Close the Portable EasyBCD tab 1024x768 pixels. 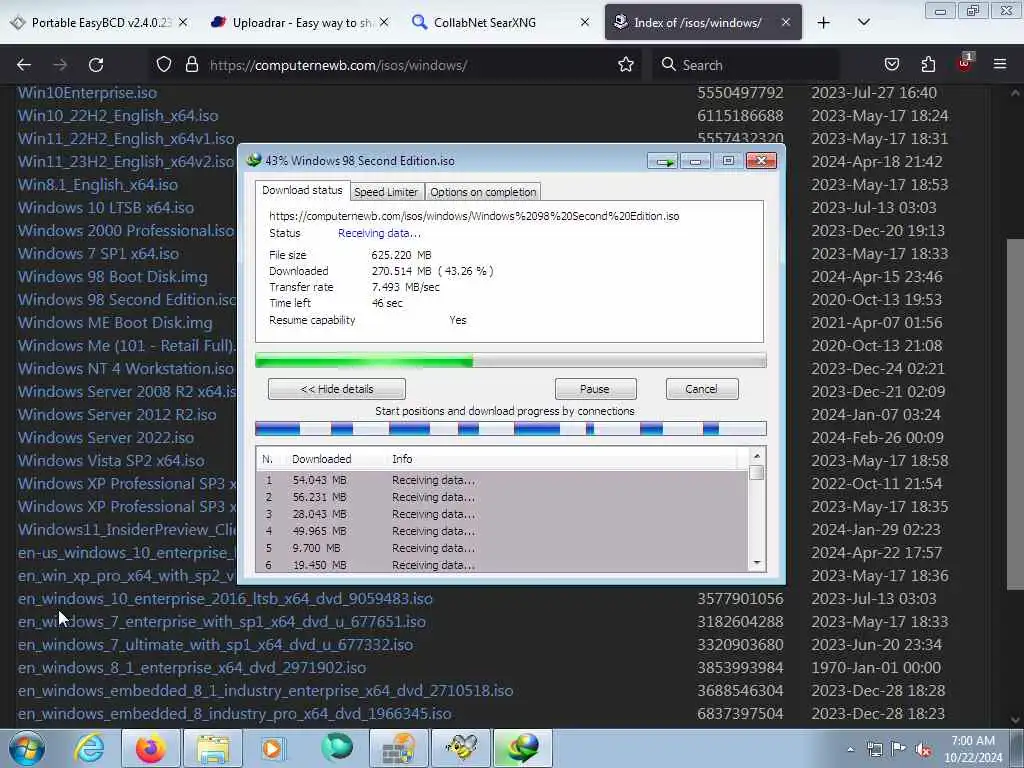click(183, 22)
